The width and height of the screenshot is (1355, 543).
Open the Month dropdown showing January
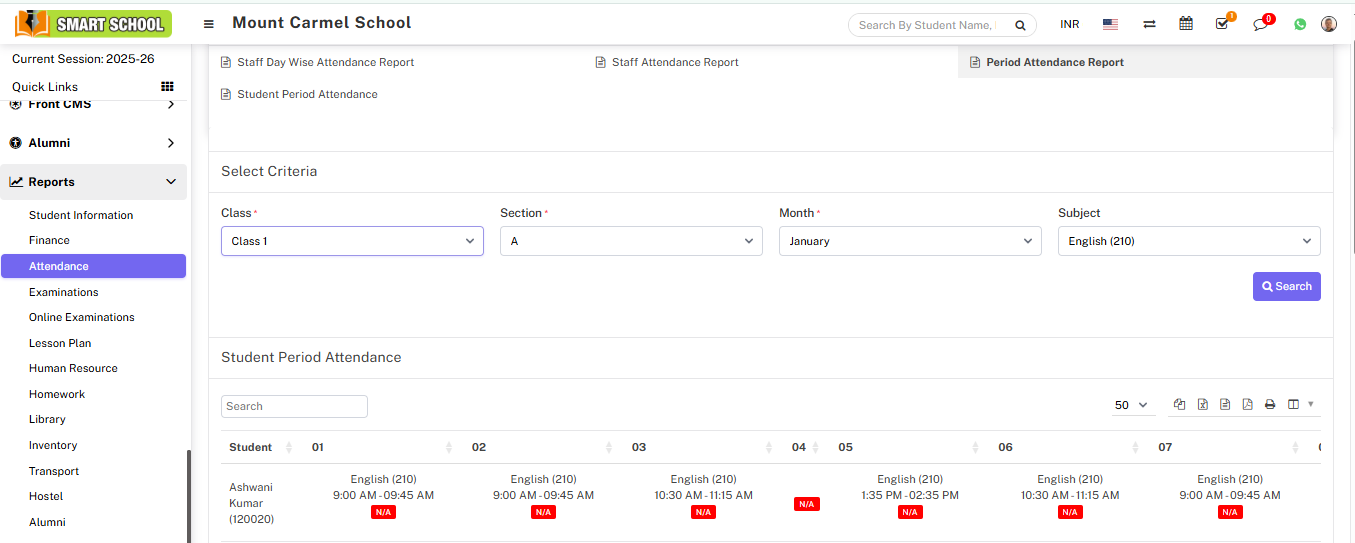pos(910,241)
